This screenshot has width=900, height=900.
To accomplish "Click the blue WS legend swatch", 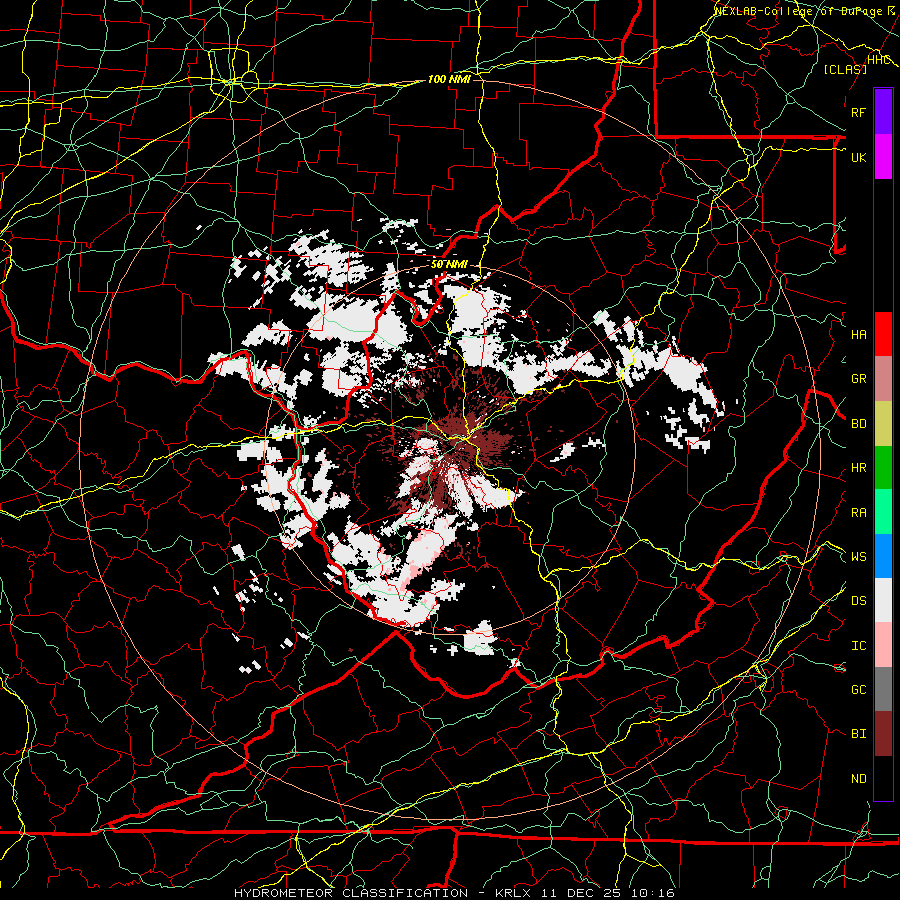I will click(x=883, y=556).
